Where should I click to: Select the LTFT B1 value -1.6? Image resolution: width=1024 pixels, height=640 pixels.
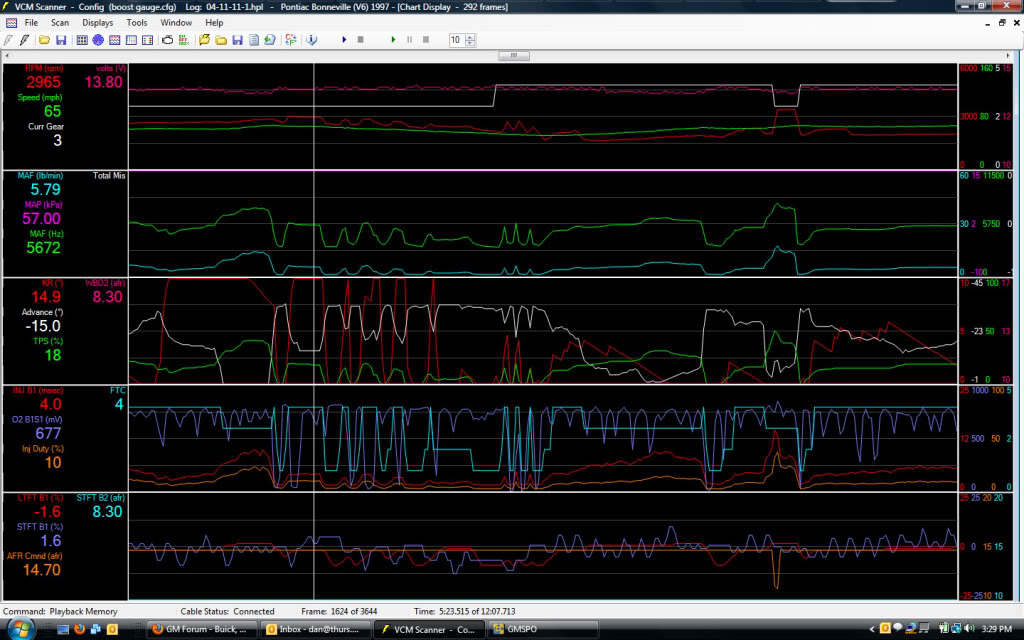coord(48,511)
